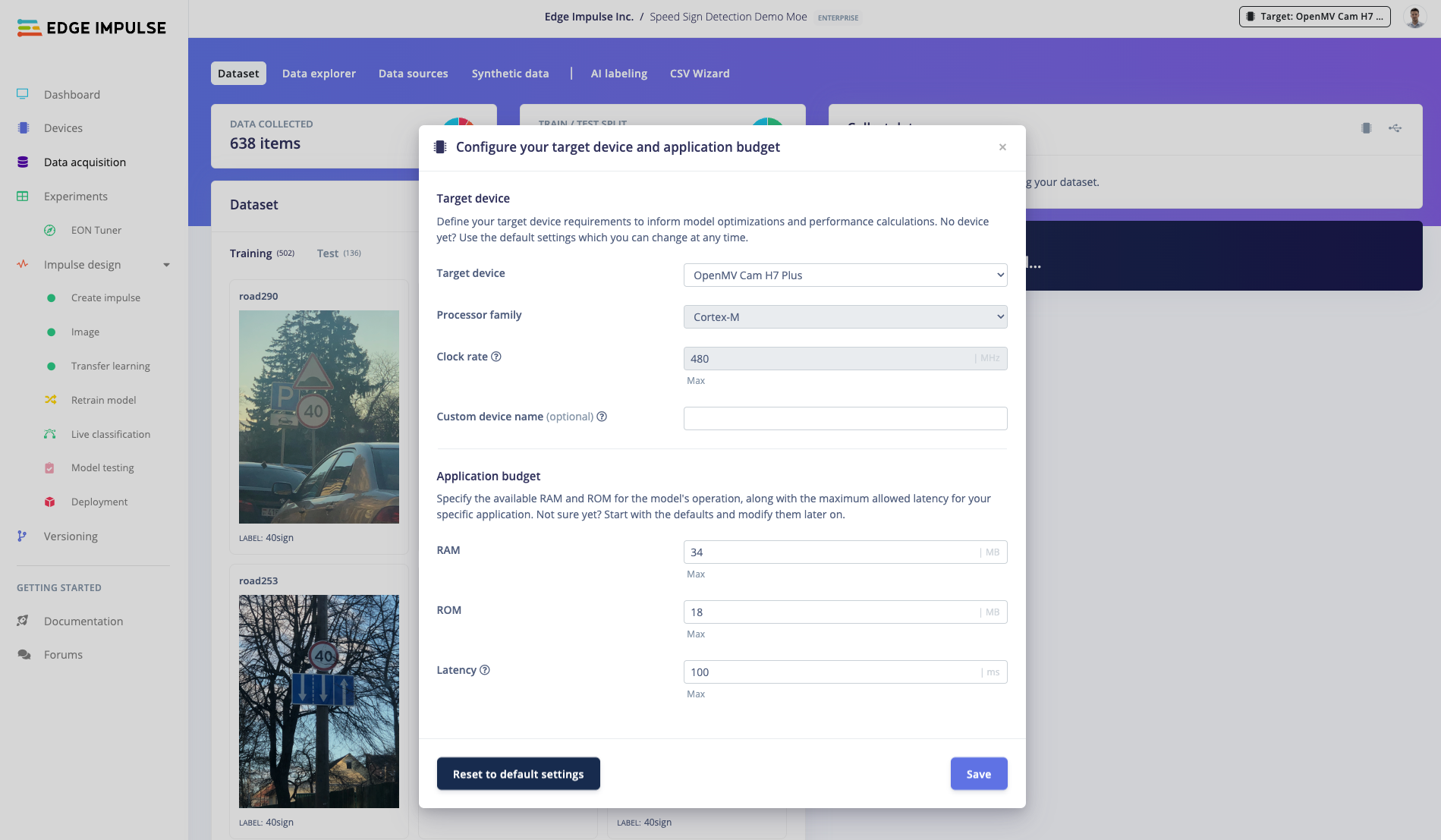
Task: Click the EON Tuner icon
Action: (x=50, y=230)
